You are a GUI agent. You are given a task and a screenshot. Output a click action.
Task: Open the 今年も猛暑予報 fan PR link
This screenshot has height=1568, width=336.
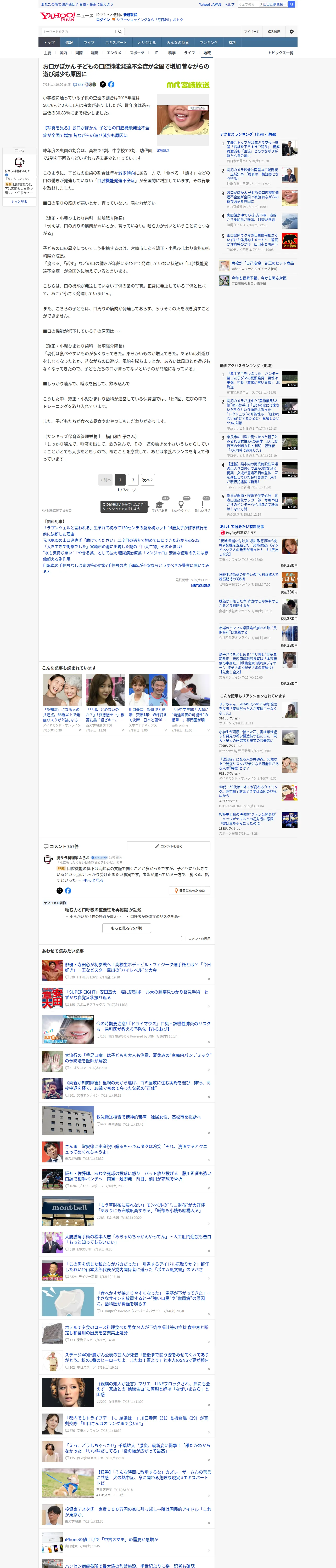259,278
